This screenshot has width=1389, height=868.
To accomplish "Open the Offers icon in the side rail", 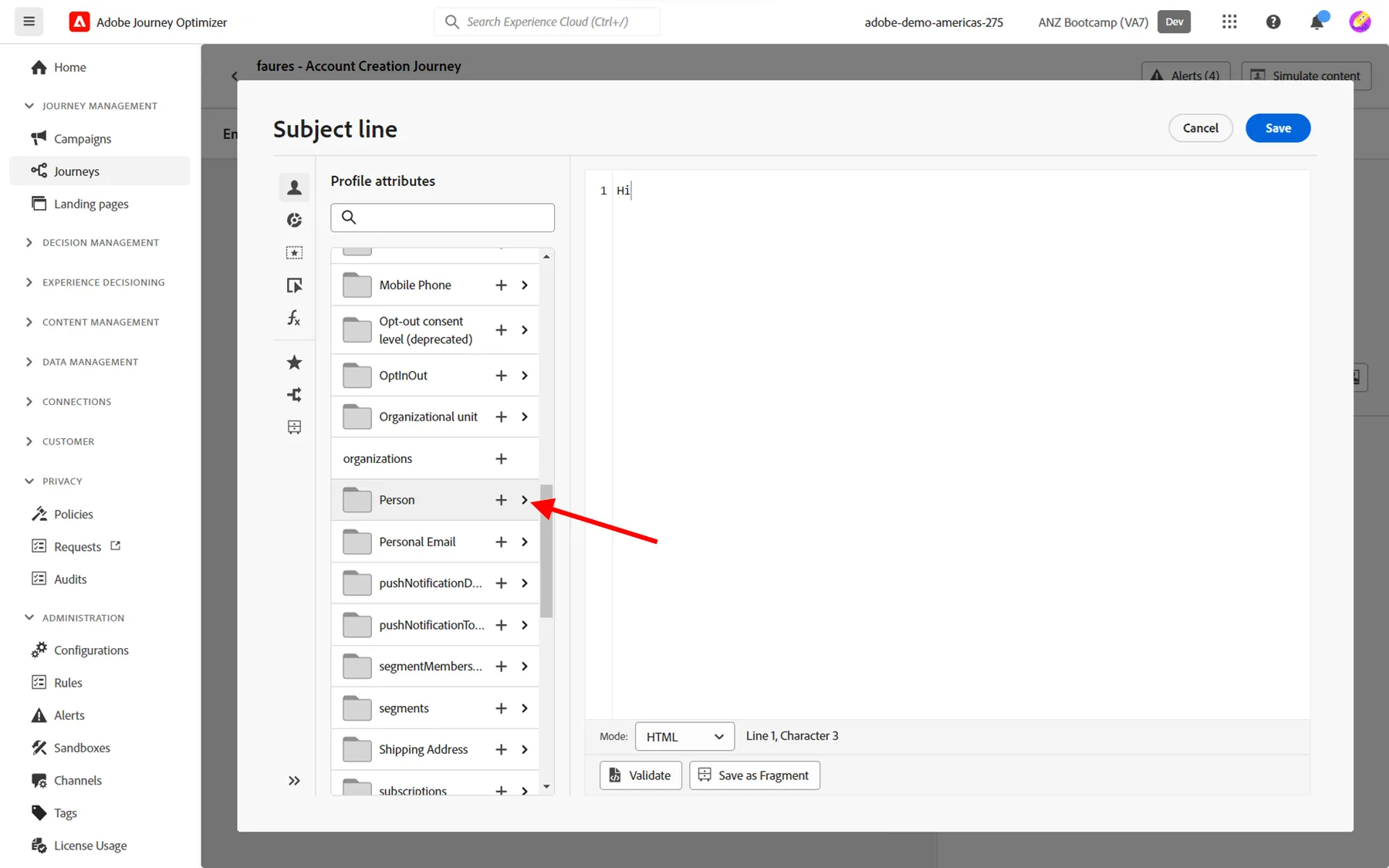I will point(294,252).
